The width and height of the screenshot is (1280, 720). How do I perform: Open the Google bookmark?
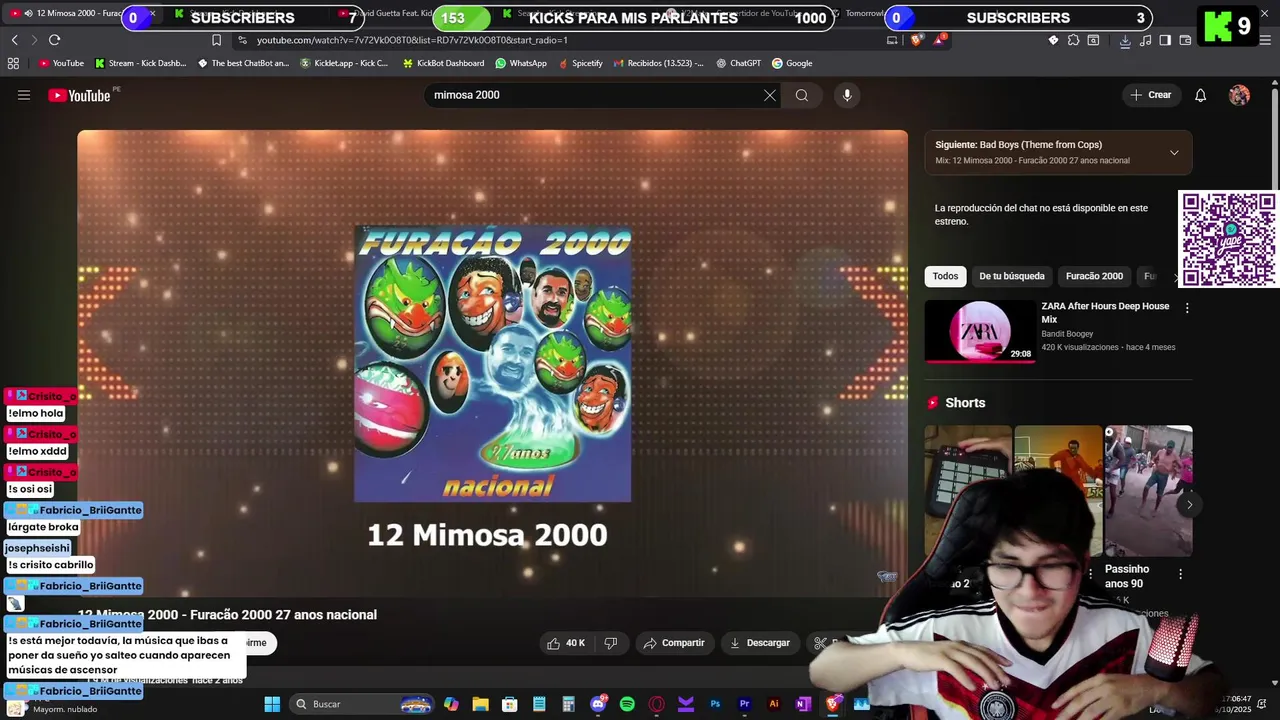coord(791,63)
